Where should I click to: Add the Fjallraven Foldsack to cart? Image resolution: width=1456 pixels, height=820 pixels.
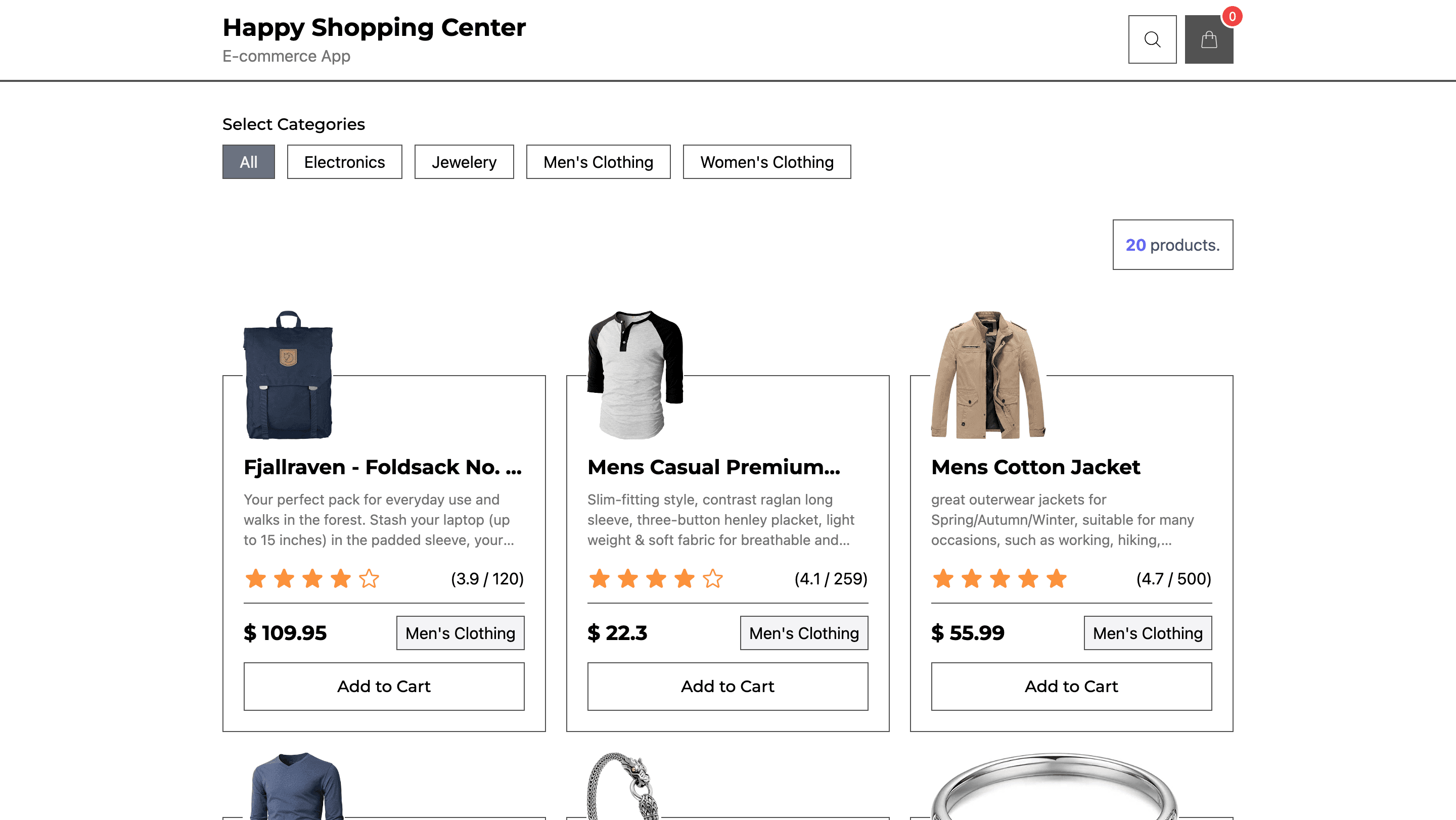384,686
